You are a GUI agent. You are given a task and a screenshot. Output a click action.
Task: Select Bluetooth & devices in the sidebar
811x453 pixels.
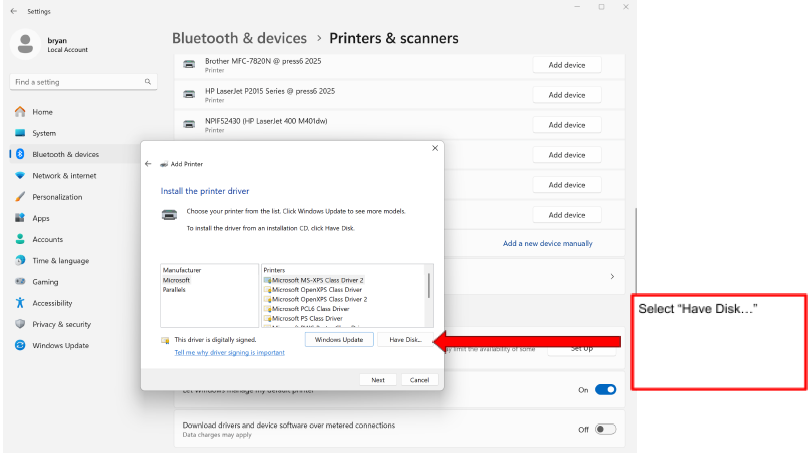click(65, 154)
